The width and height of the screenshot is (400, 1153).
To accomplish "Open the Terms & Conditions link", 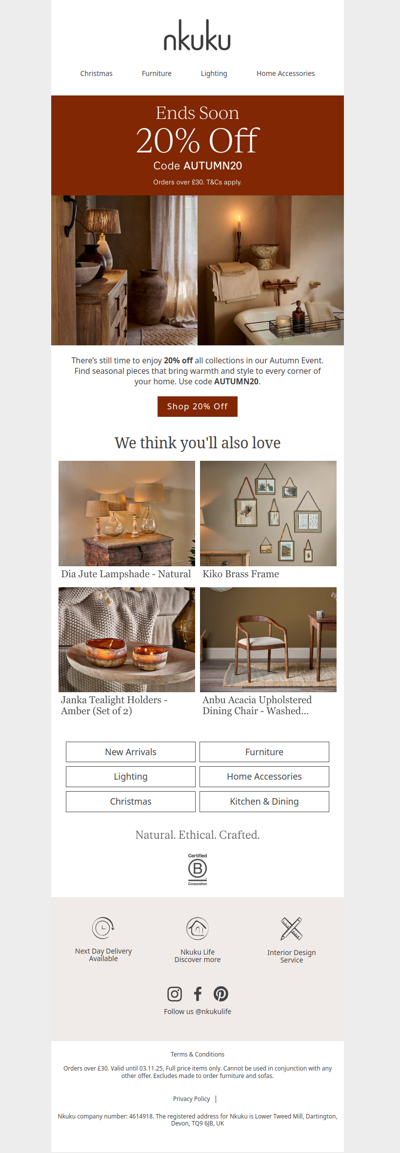I will pos(197,1054).
